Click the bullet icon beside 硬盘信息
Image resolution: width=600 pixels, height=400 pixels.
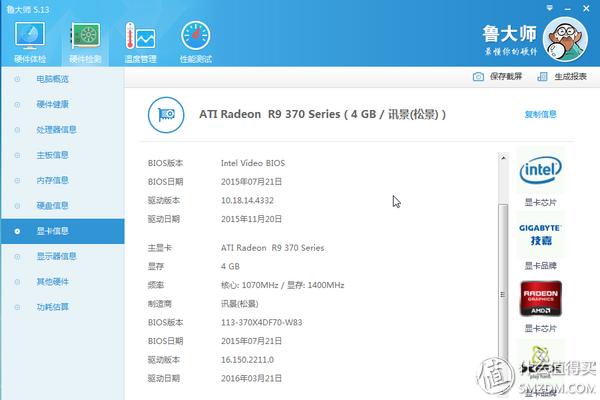coord(17,206)
